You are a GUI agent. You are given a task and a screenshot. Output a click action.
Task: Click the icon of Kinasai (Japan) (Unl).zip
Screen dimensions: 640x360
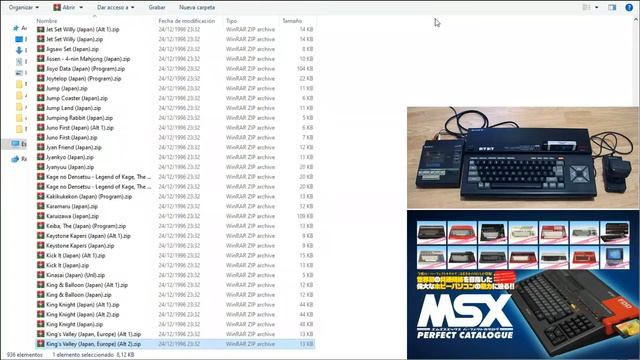pos(40,275)
